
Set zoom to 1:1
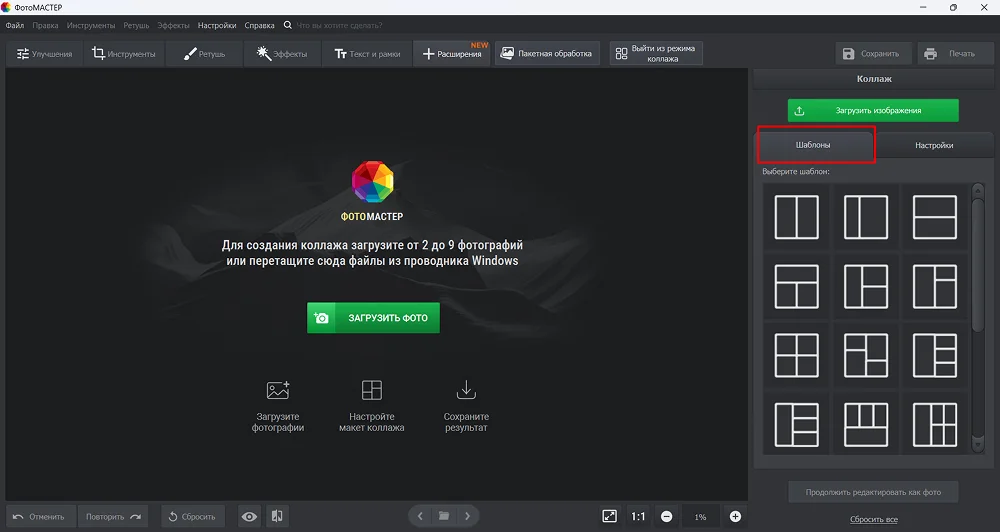[638, 517]
